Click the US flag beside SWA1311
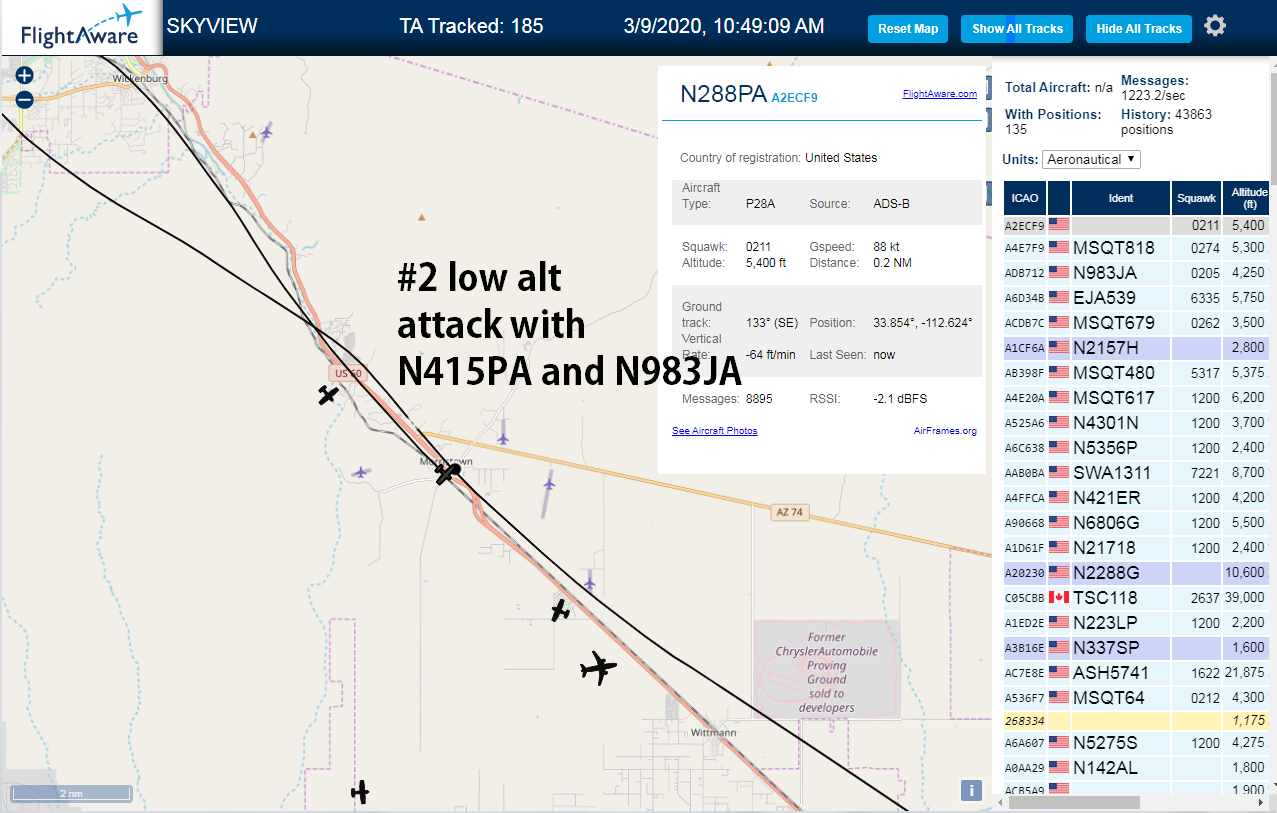The image size is (1277, 813). tap(1059, 473)
